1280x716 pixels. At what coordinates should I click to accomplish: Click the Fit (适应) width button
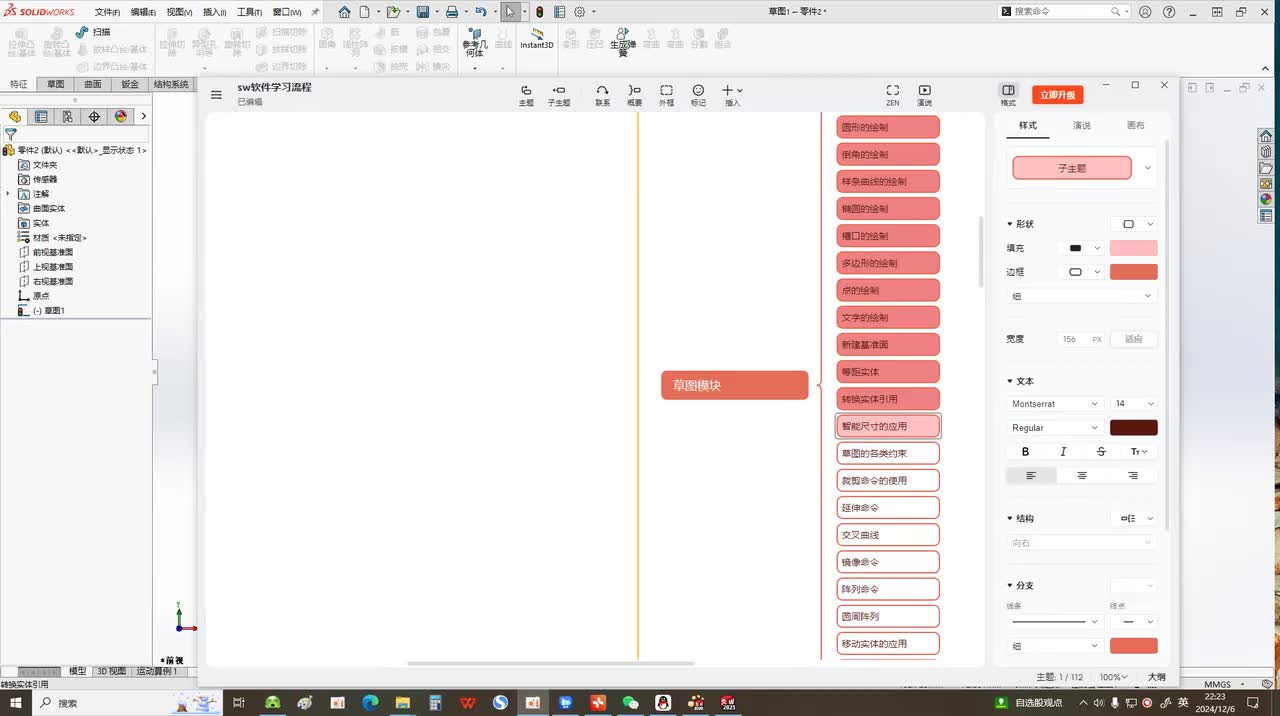[1134, 340]
